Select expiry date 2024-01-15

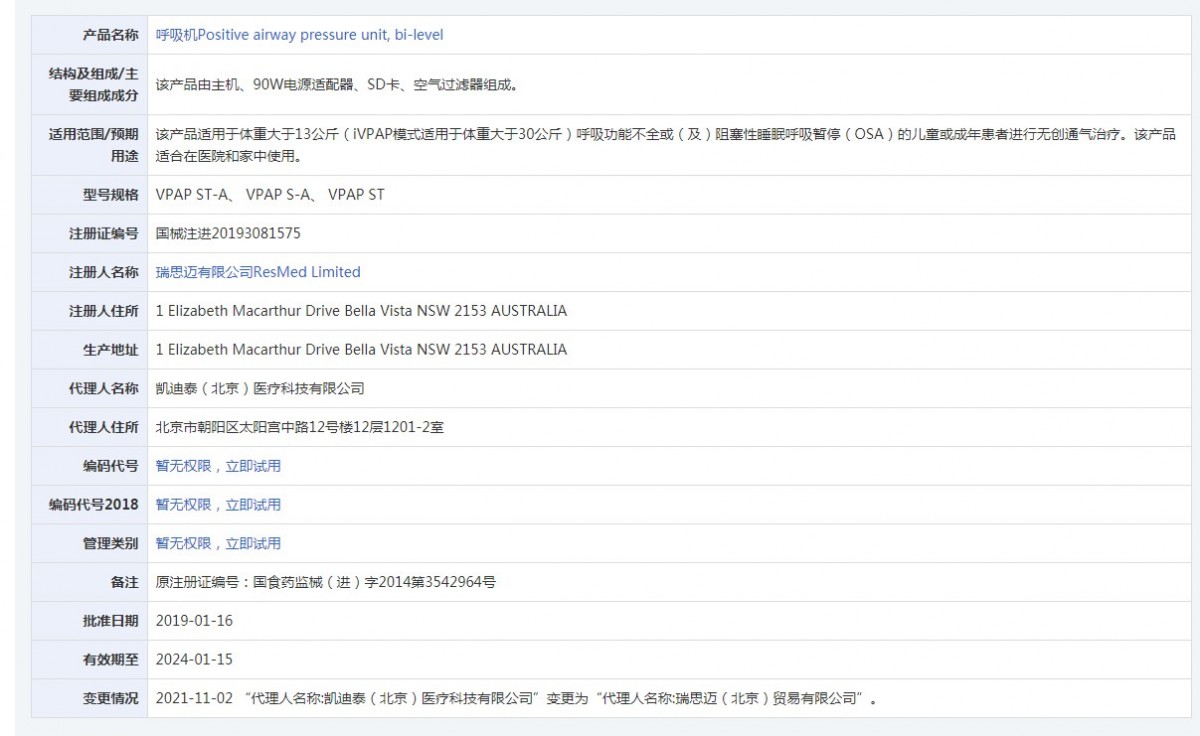coord(194,660)
